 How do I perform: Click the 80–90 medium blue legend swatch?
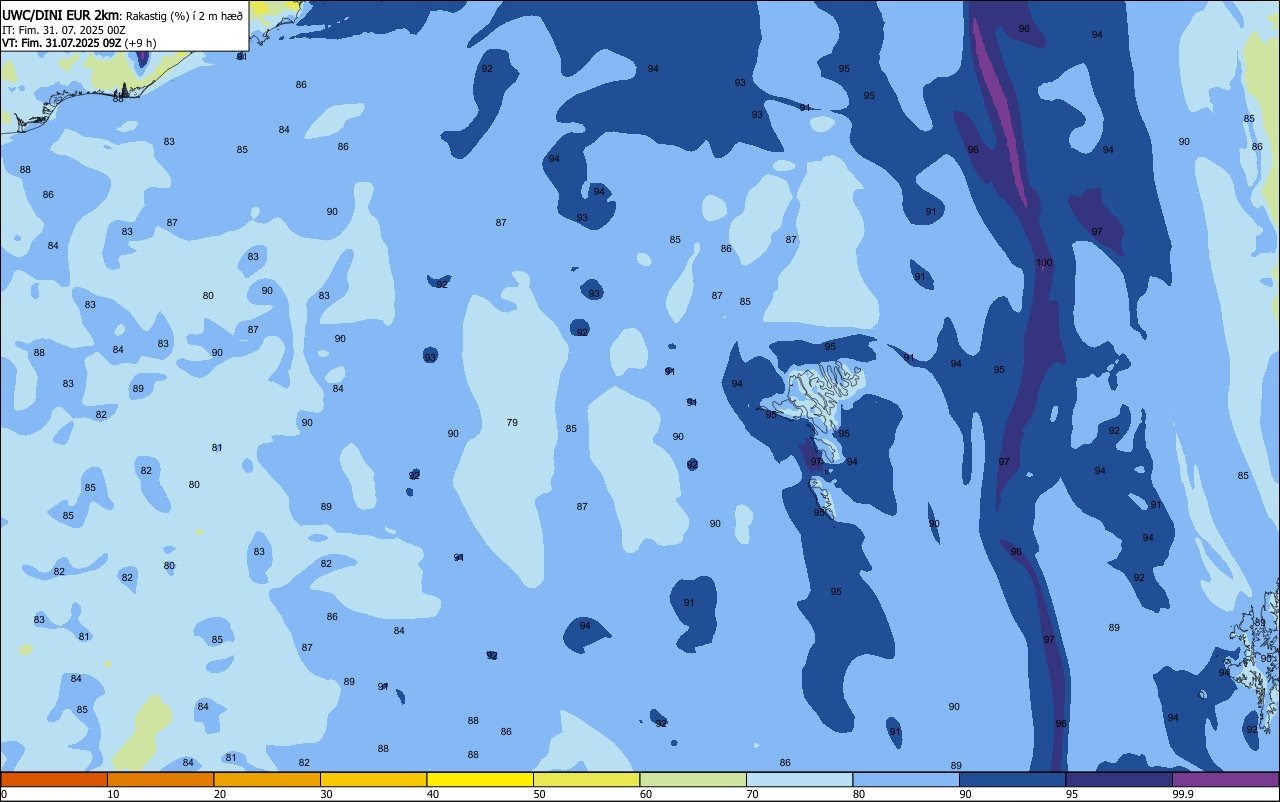(906, 779)
